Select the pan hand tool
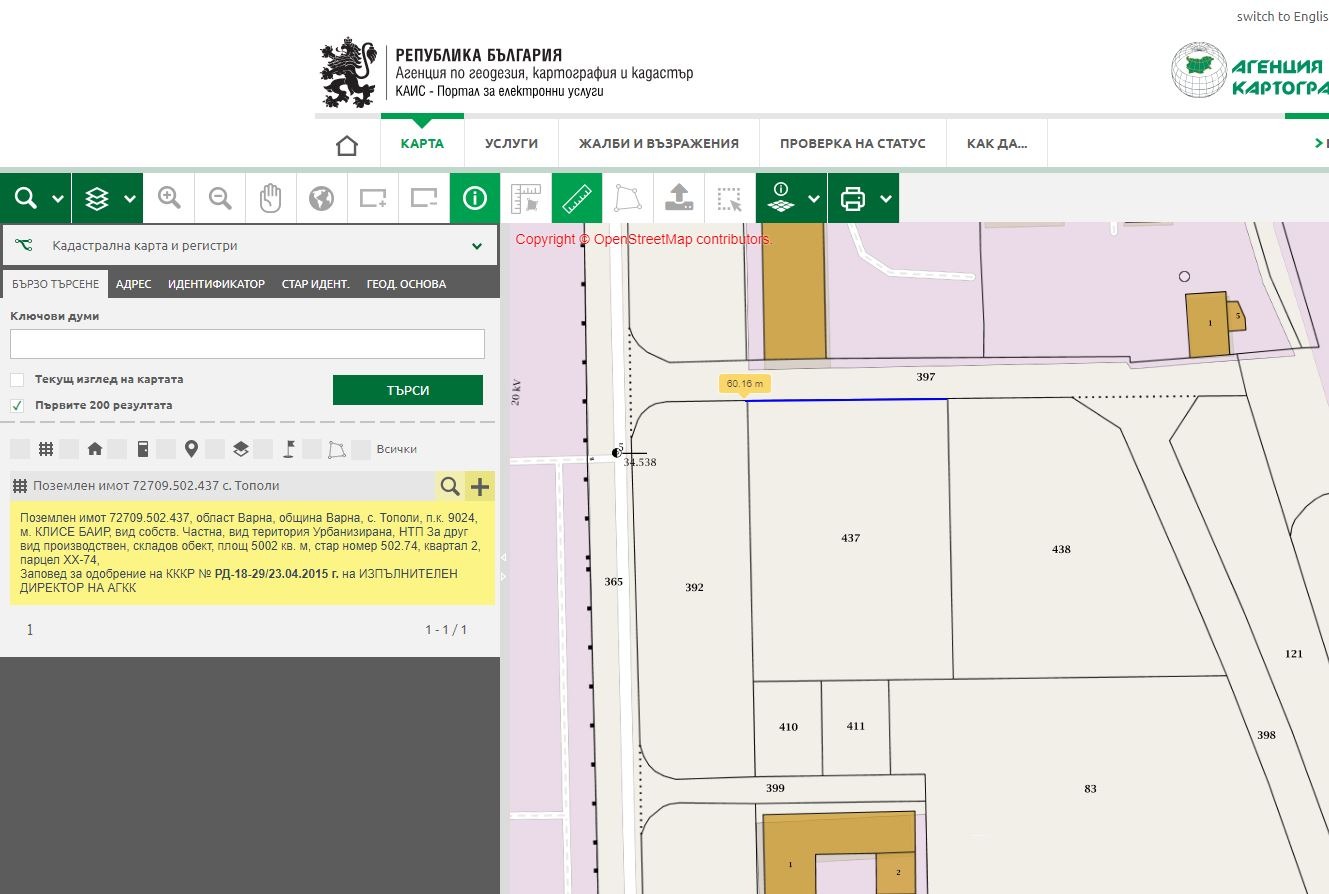 point(271,198)
